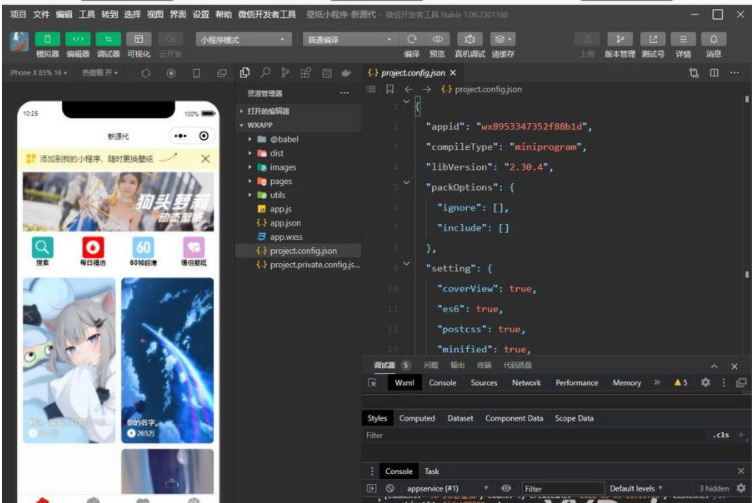Open the 小程序模式 mode dropdown
The height and width of the screenshot is (503, 756).
(x=243, y=39)
